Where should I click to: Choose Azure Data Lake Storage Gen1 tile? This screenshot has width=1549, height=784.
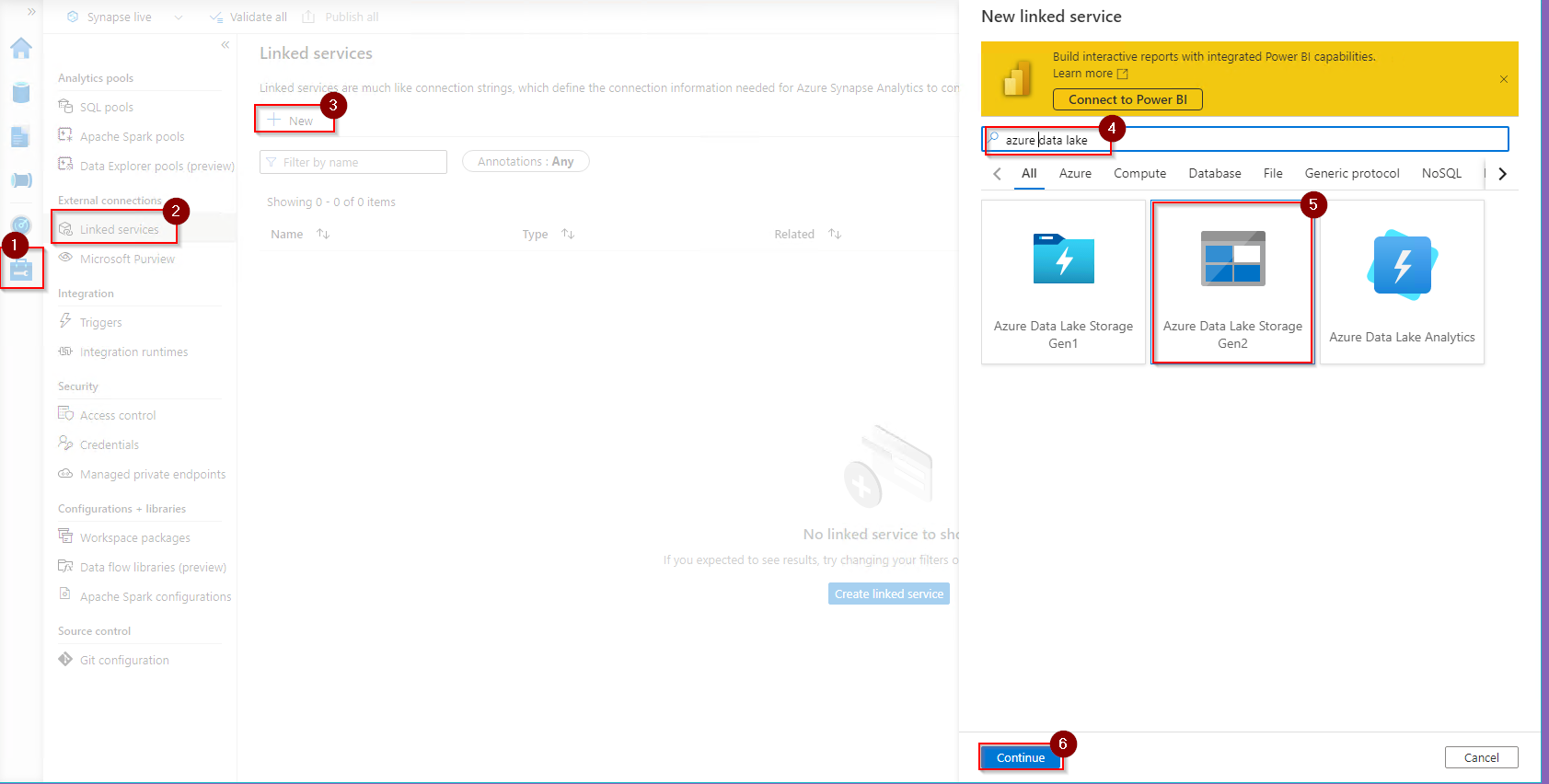click(x=1063, y=282)
